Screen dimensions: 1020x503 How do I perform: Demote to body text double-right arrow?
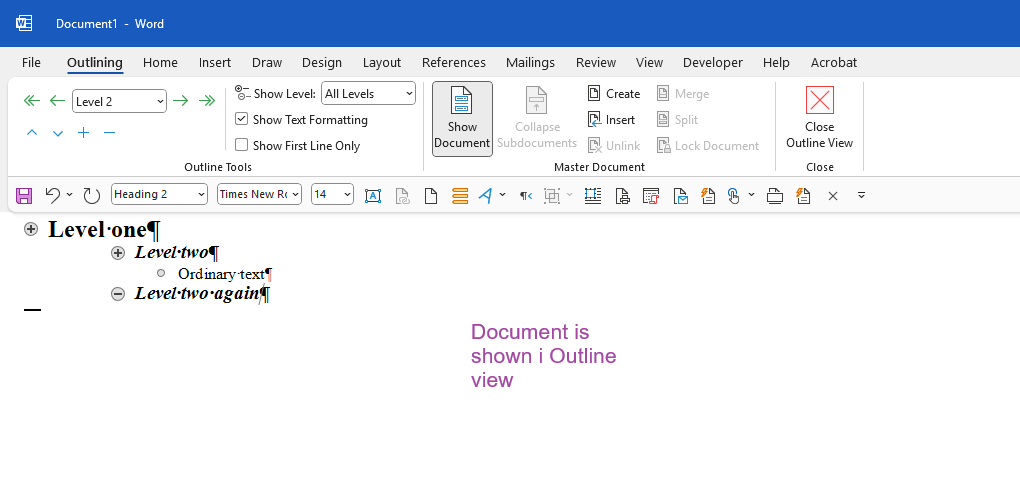pyautogui.click(x=207, y=101)
